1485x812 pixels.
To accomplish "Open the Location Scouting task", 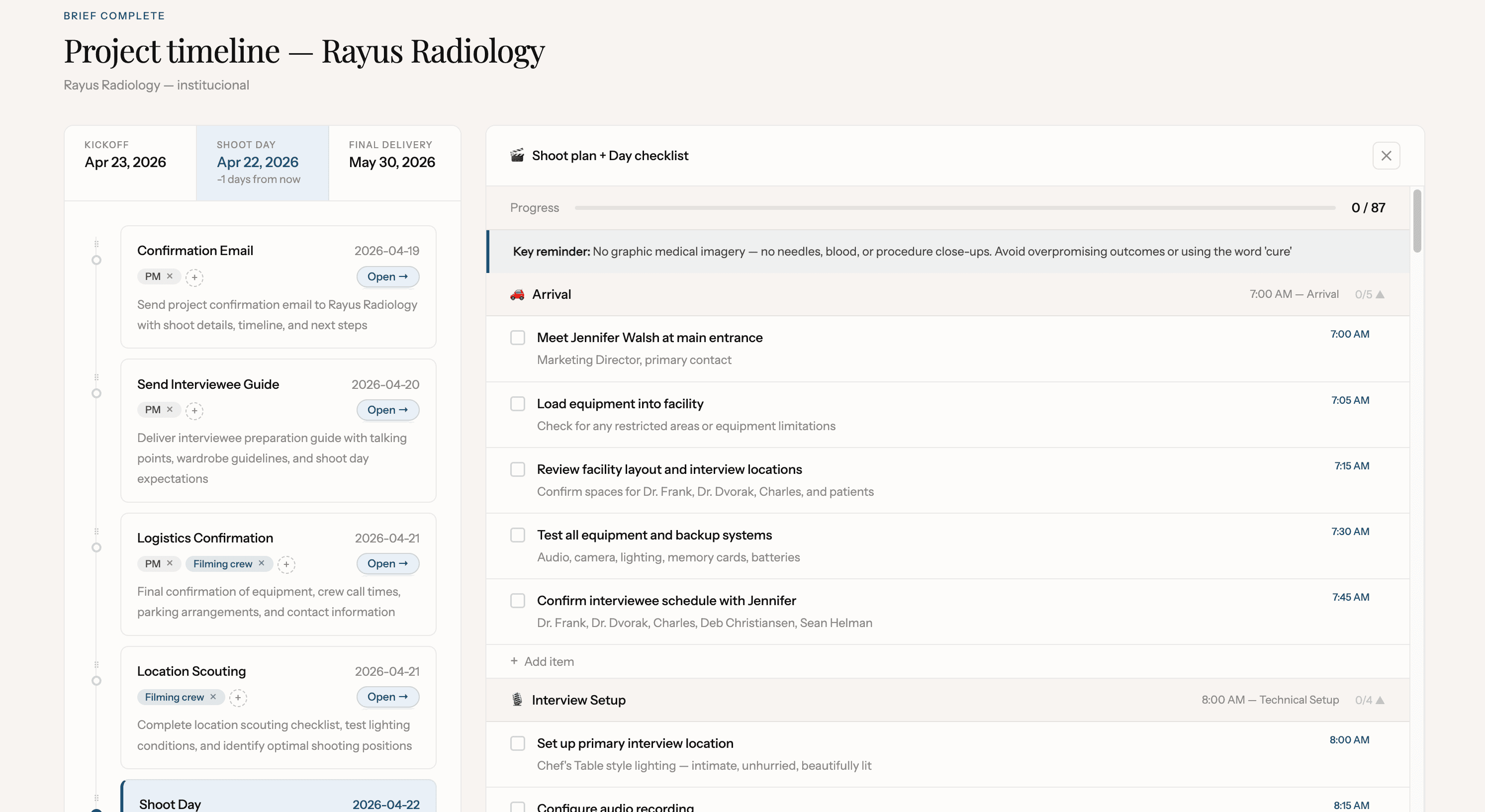I will coord(387,697).
